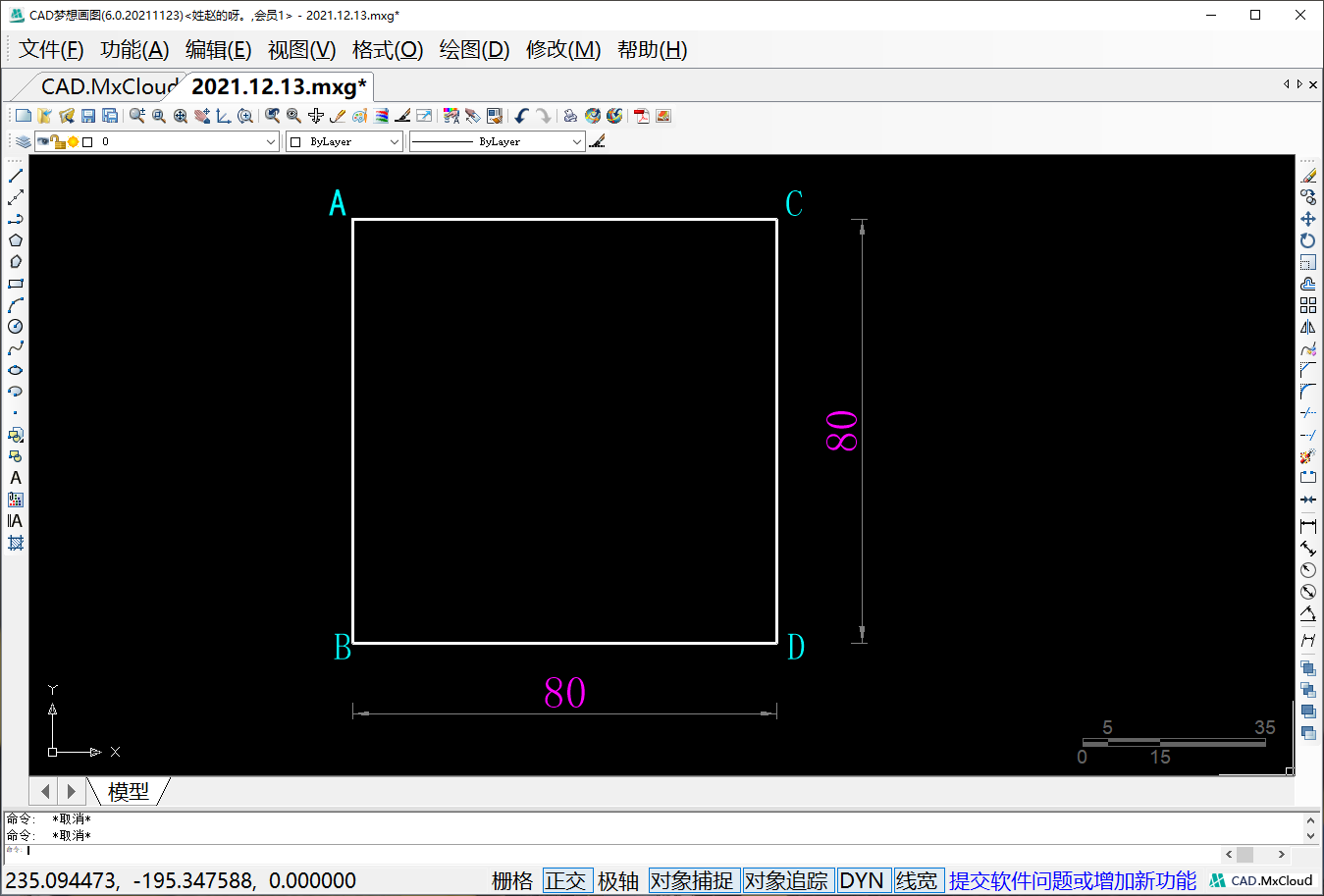Screen dimensions: 1324x896
Task: Click the Zoom window icon
Action: [x=159, y=116]
